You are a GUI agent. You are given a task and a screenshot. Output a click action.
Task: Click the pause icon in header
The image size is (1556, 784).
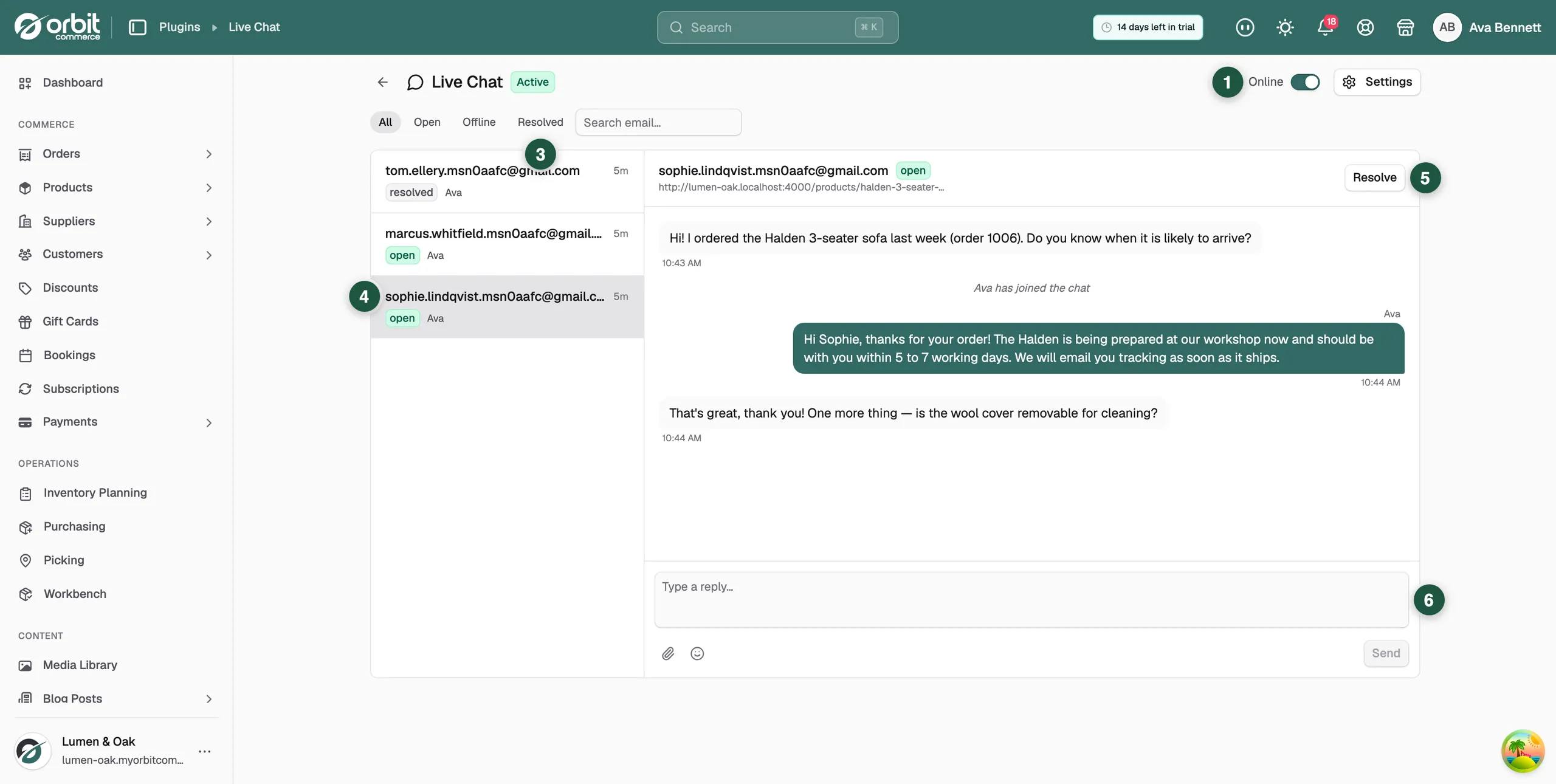[1245, 27]
